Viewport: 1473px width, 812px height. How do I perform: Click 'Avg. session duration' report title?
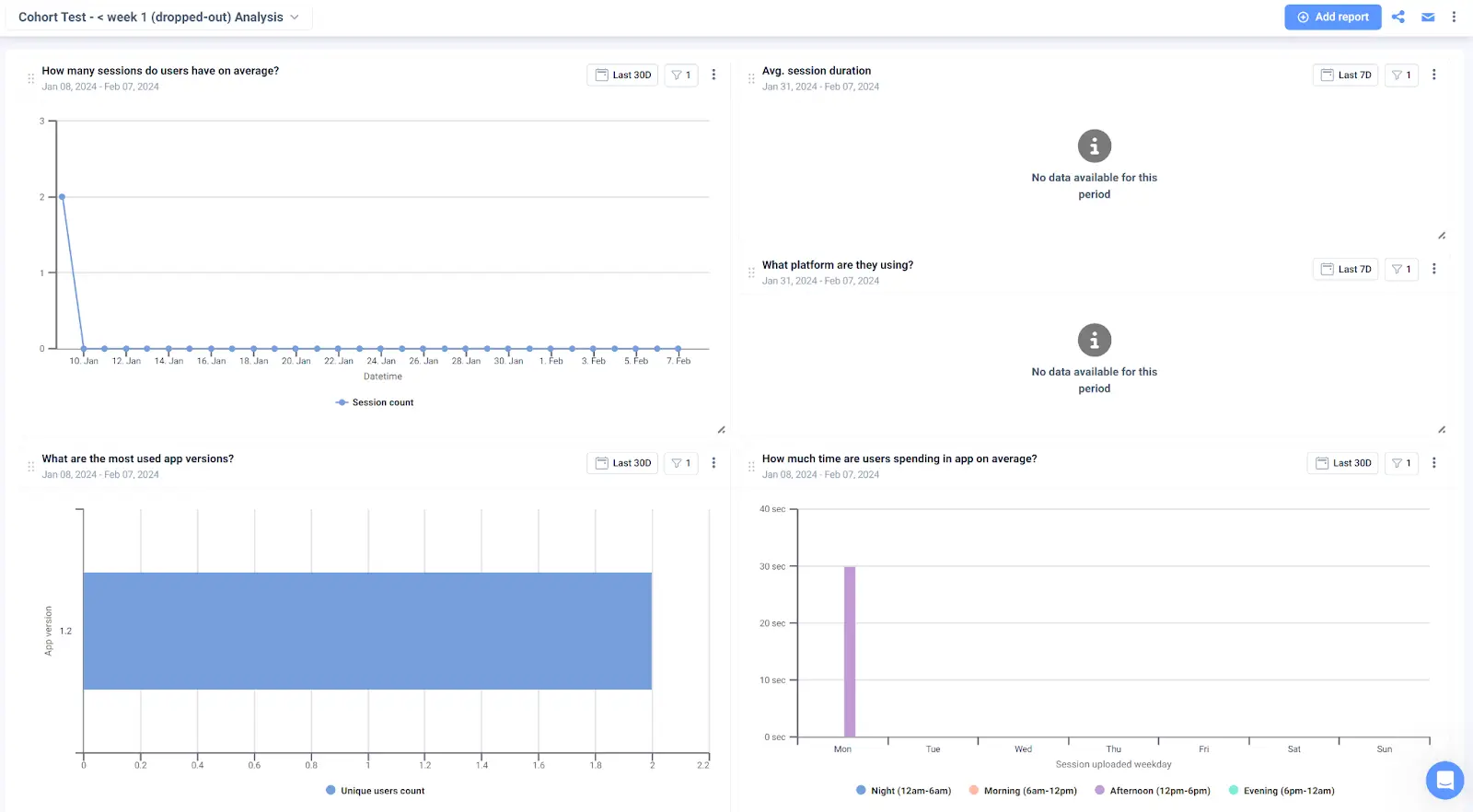(x=817, y=71)
